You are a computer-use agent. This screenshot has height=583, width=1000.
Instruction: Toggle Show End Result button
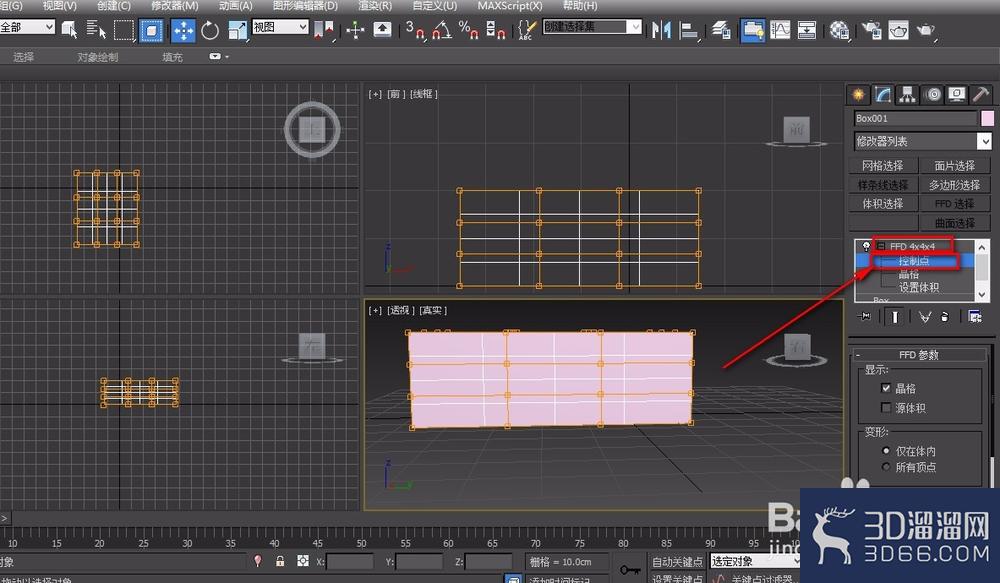coord(895,316)
